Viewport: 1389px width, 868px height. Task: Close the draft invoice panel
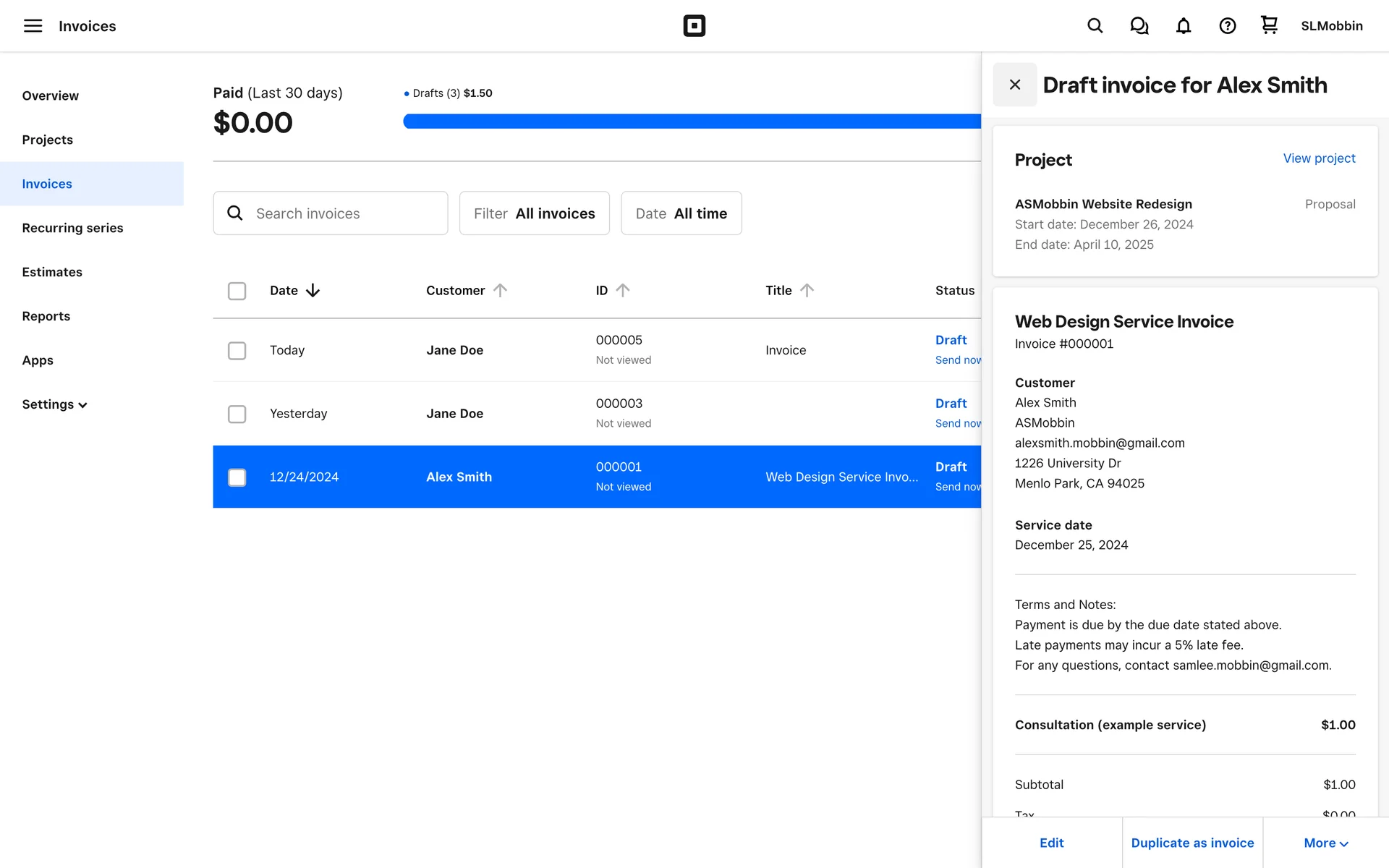pyautogui.click(x=1014, y=85)
